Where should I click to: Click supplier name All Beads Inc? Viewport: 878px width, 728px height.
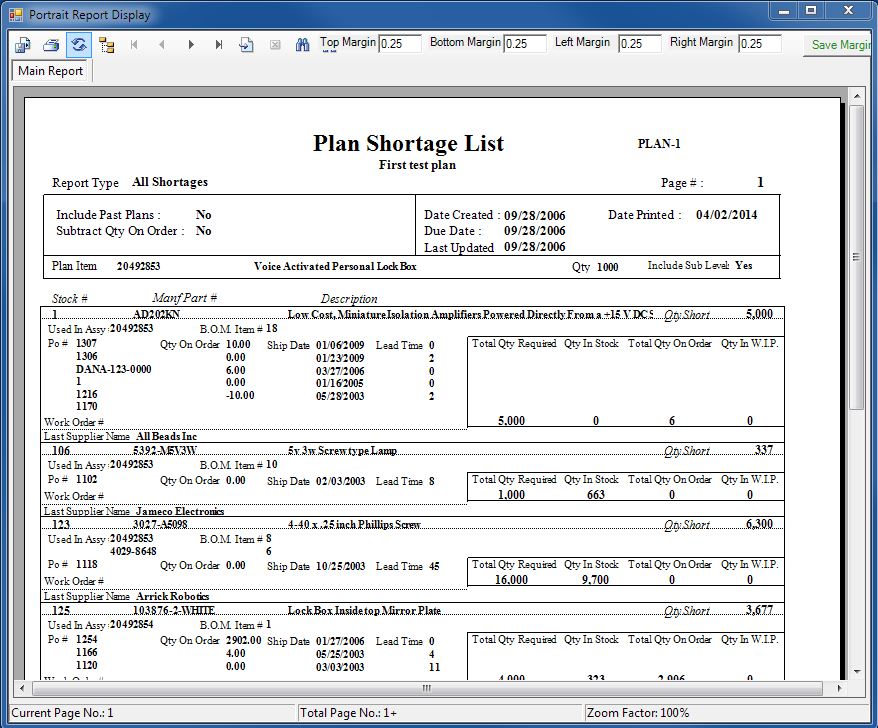(166, 436)
